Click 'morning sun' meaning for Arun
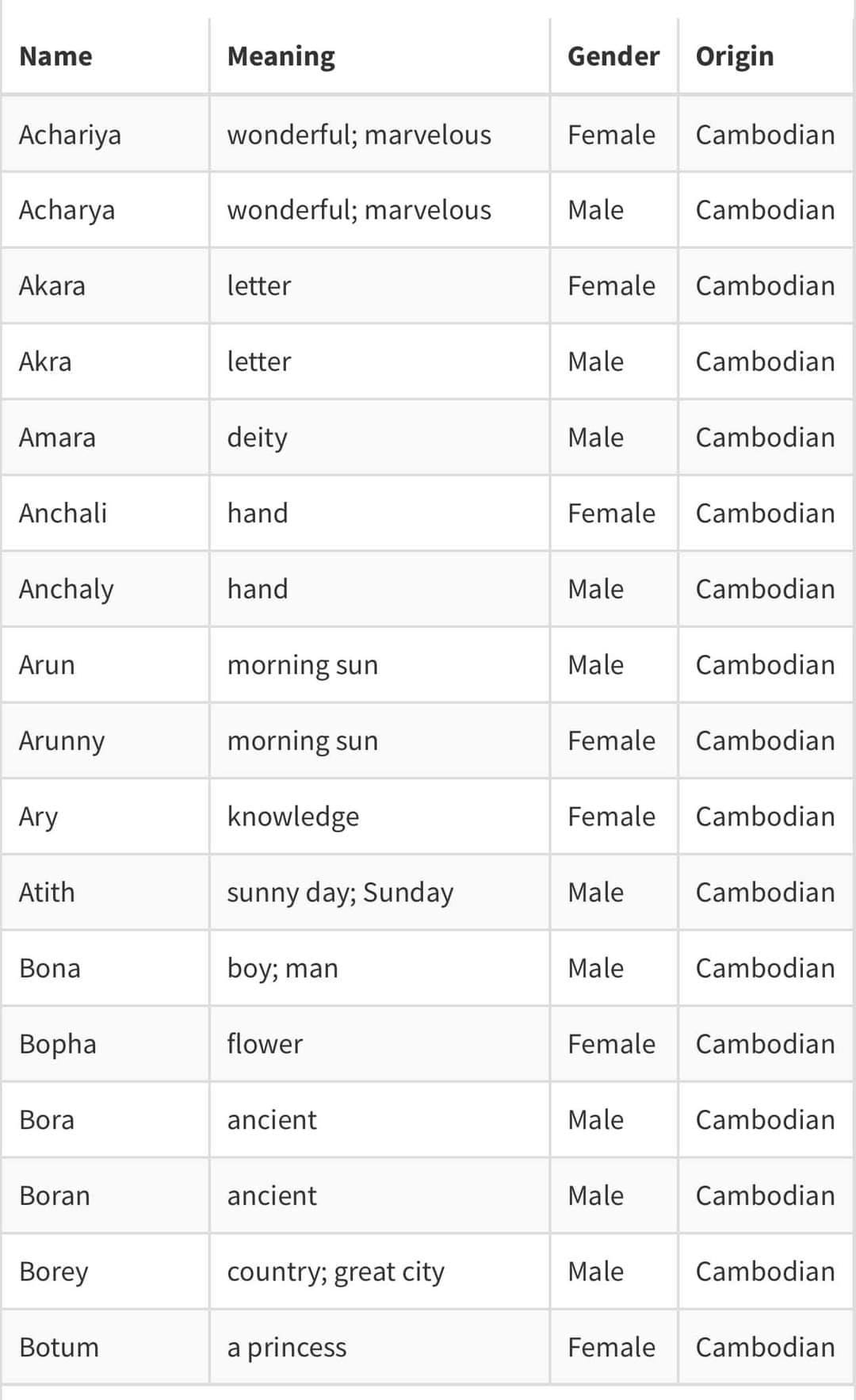This screenshot has width=856, height=1400. coord(303,664)
